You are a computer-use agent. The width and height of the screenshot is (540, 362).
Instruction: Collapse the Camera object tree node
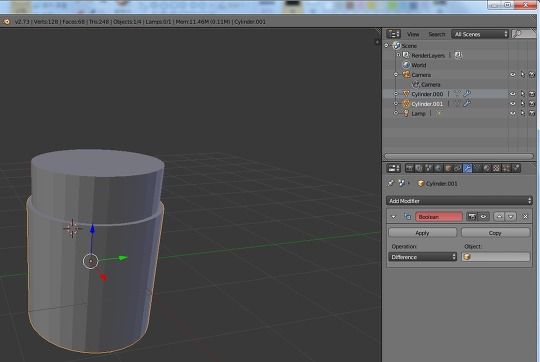(x=396, y=74)
